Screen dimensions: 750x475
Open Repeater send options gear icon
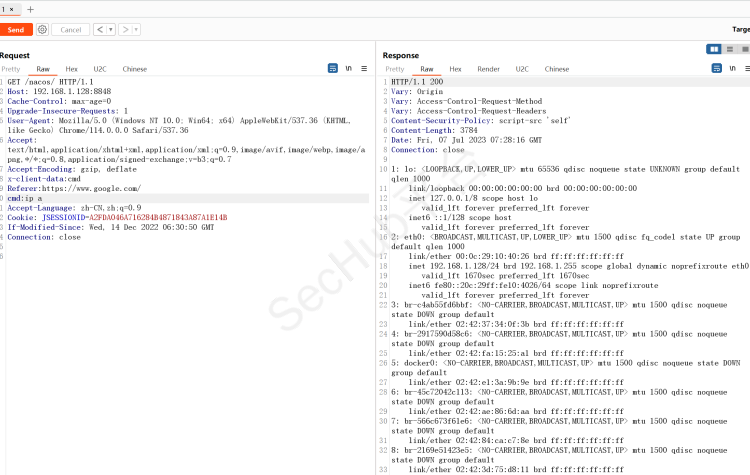click(41, 30)
